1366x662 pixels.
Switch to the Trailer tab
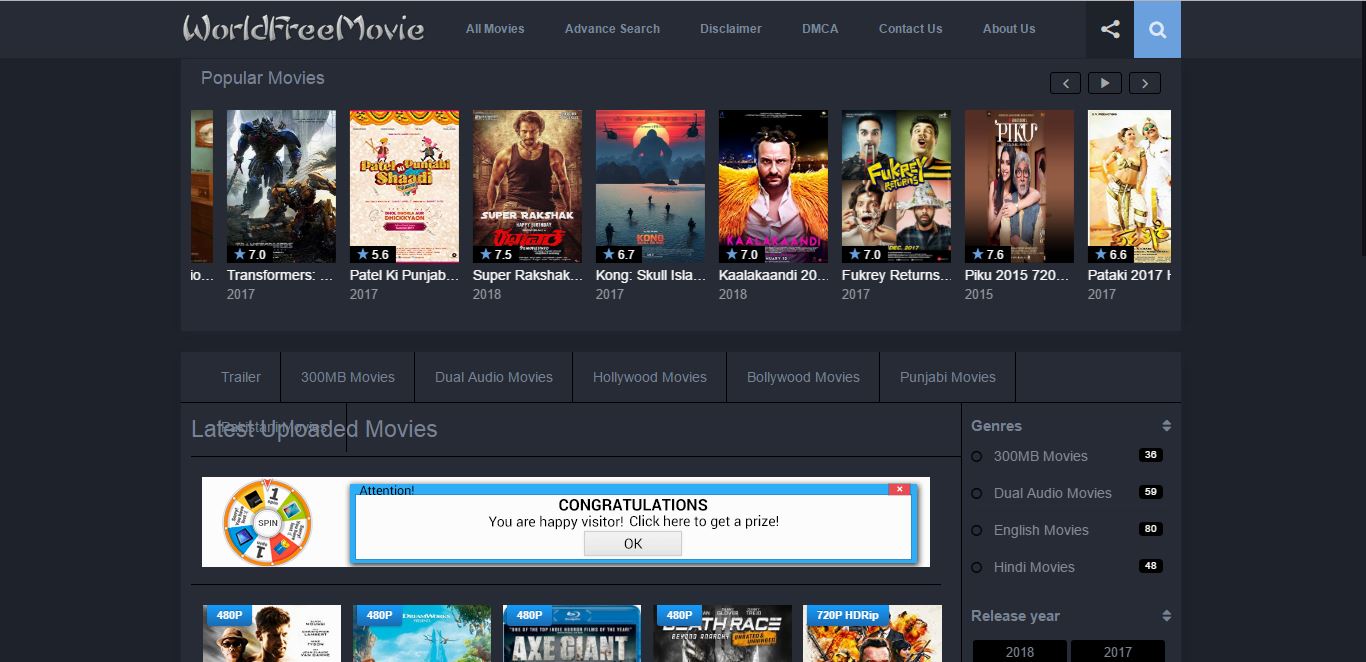click(x=241, y=377)
